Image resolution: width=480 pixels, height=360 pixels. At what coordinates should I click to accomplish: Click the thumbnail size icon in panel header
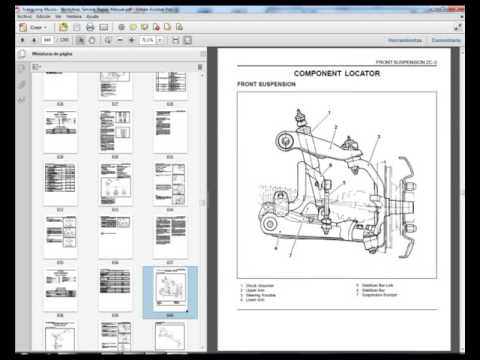[x=200, y=67]
